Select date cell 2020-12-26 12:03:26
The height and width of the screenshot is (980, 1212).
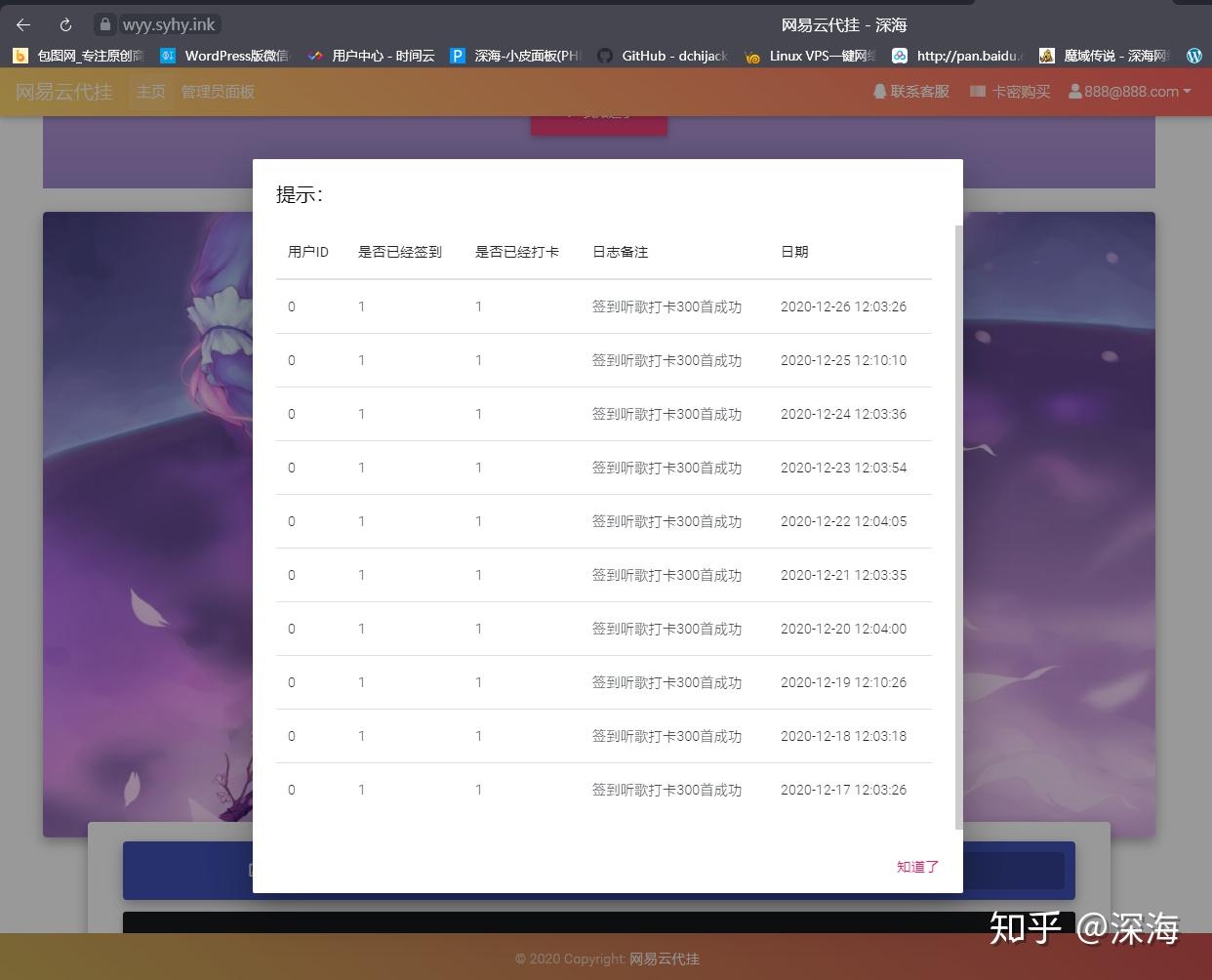(x=844, y=306)
